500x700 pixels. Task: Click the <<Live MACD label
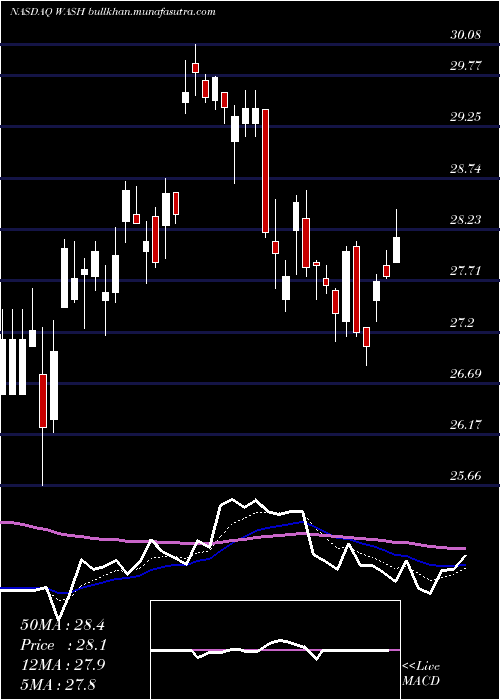421,673
